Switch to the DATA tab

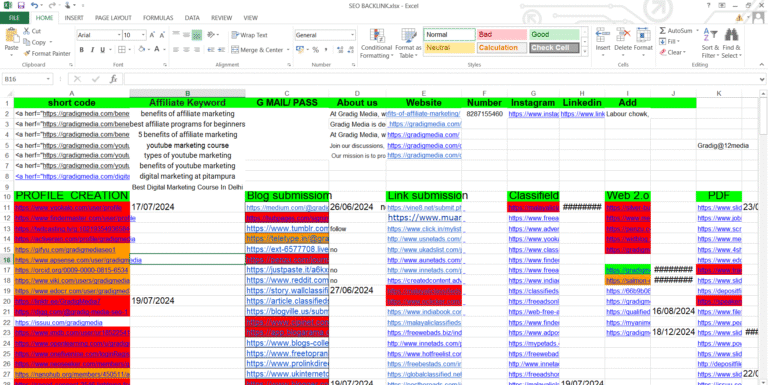pos(192,18)
